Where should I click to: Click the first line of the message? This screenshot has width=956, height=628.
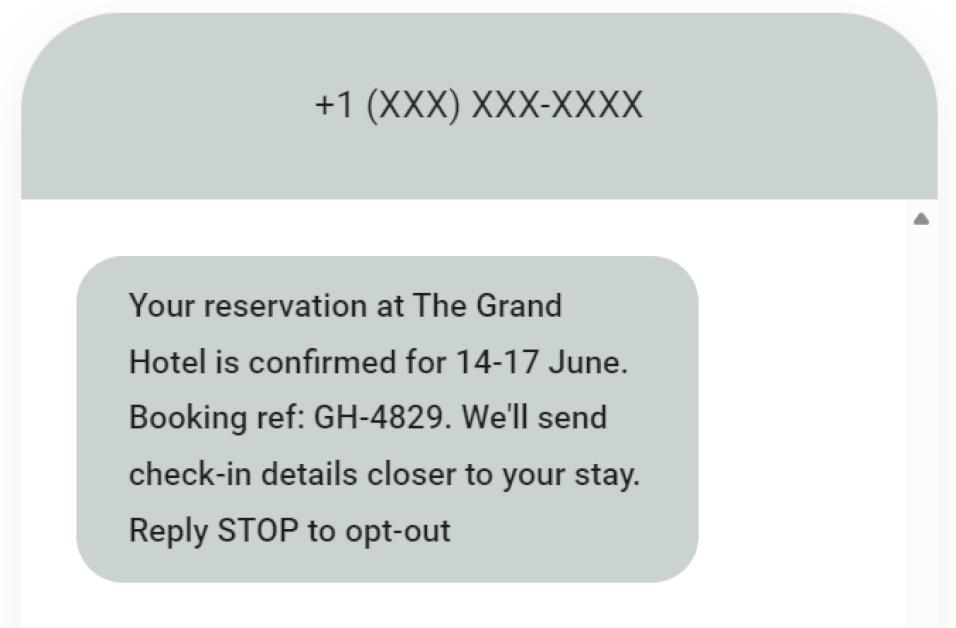pos(345,306)
